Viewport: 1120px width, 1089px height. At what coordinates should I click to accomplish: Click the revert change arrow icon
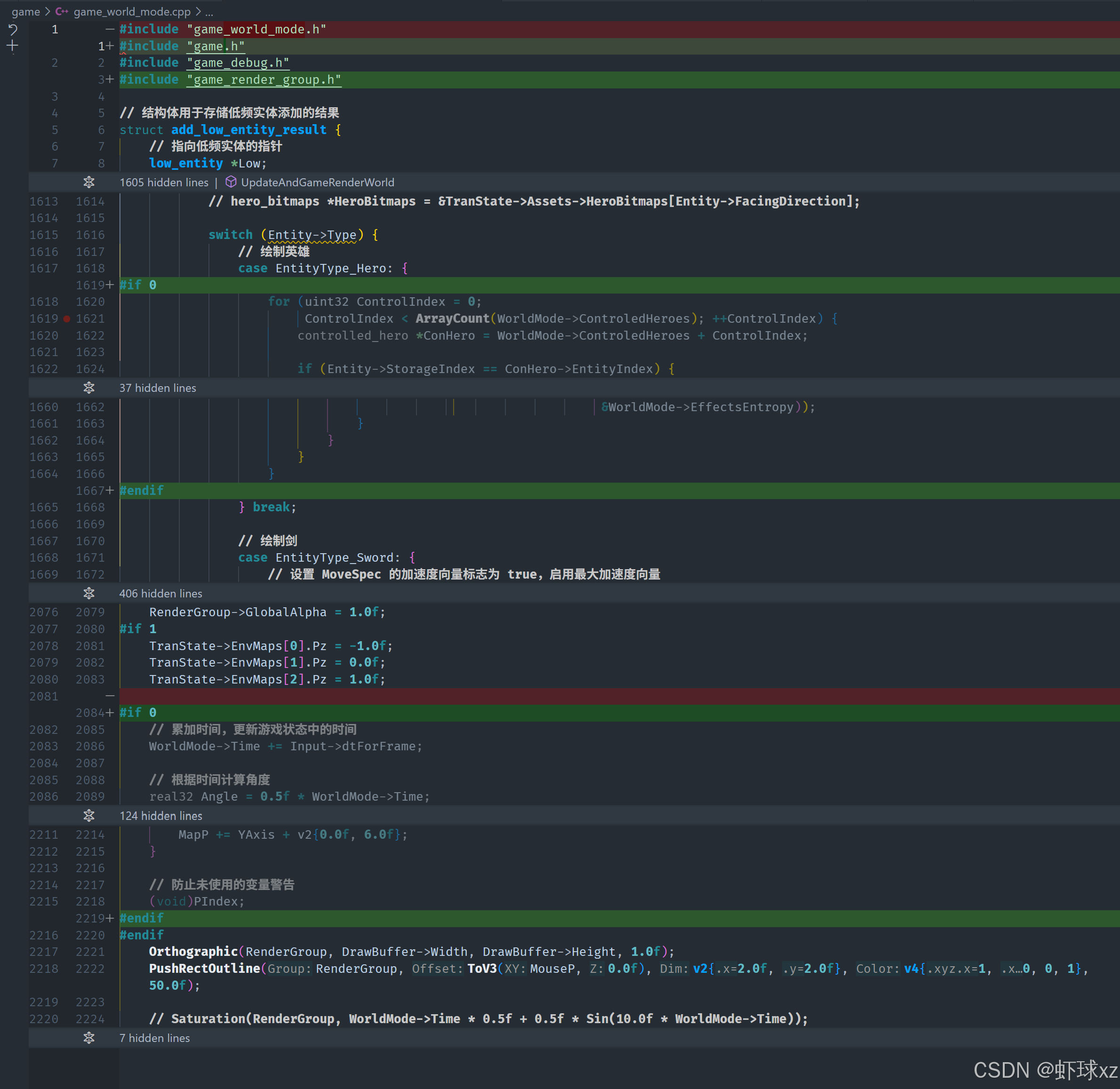coord(13,30)
